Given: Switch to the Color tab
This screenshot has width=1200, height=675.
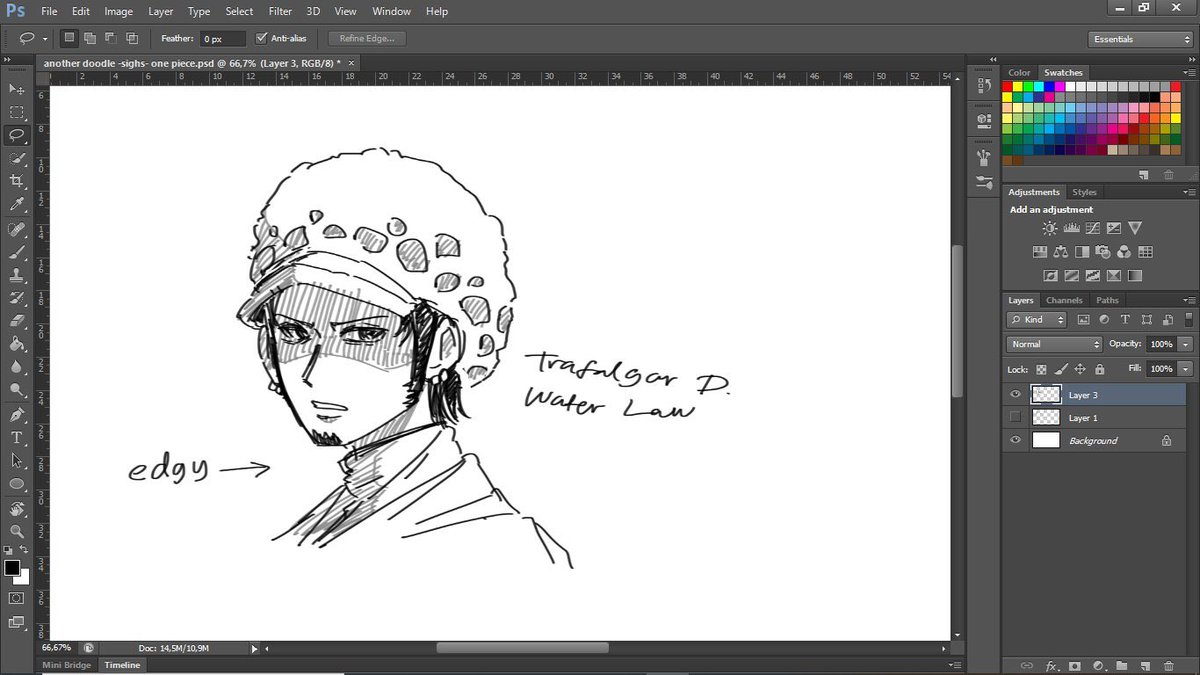Looking at the screenshot, I should [1019, 72].
